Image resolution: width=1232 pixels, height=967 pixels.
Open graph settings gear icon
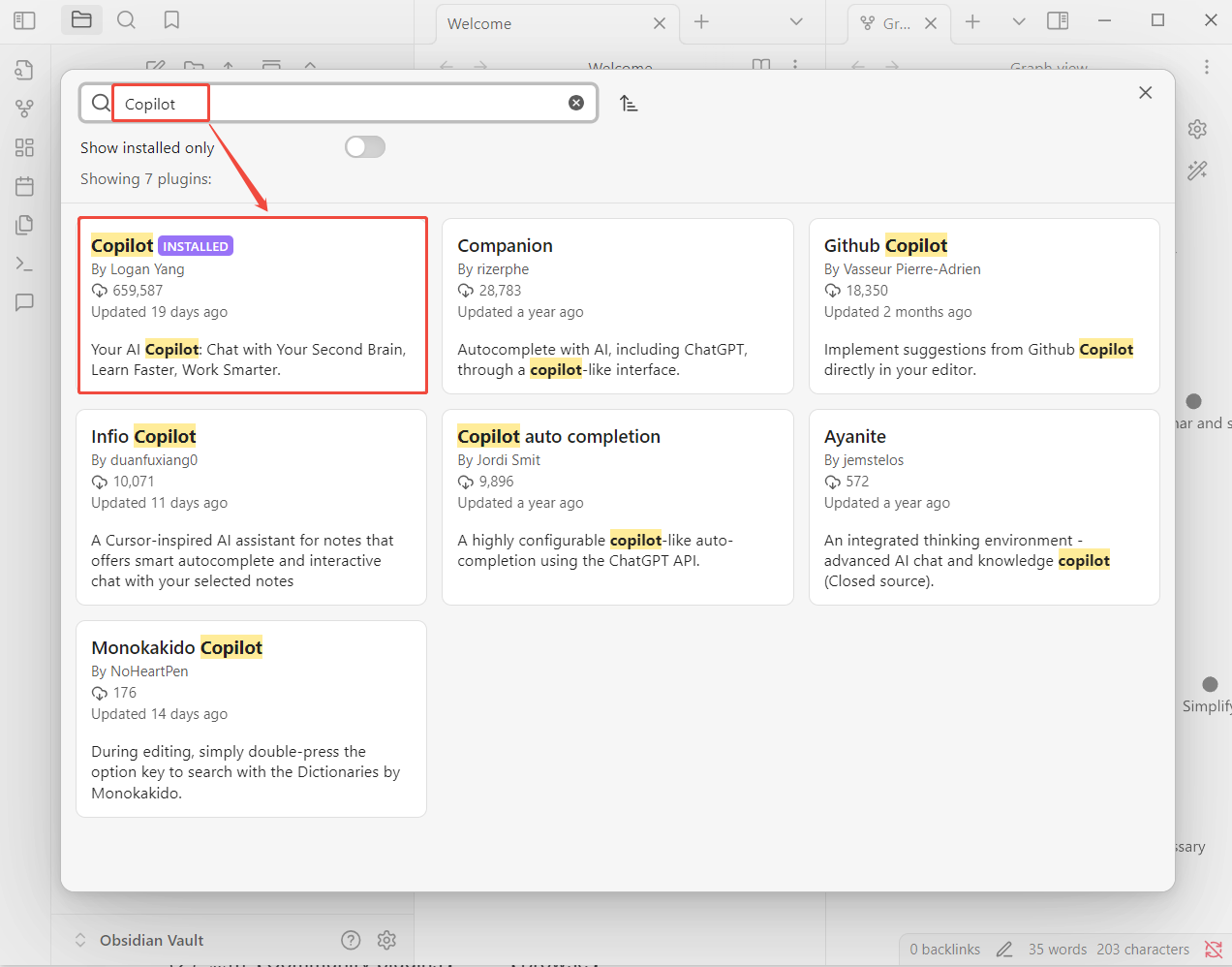coord(1197,129)
